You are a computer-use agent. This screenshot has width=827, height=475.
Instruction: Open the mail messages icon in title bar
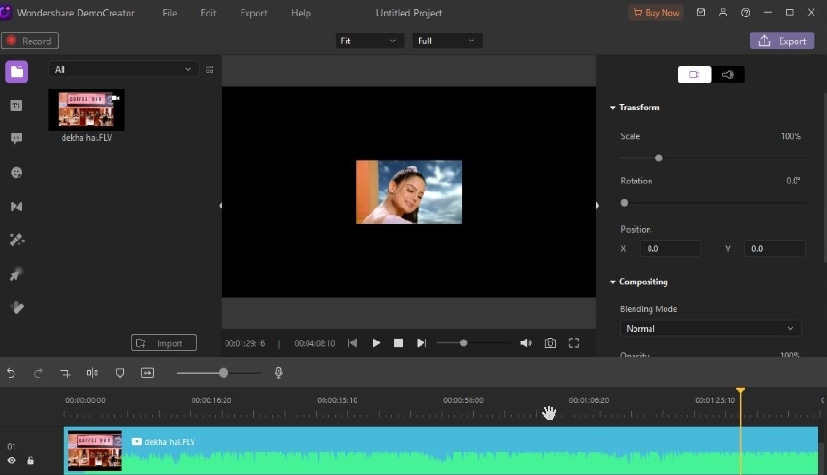(x=700, y=12)
